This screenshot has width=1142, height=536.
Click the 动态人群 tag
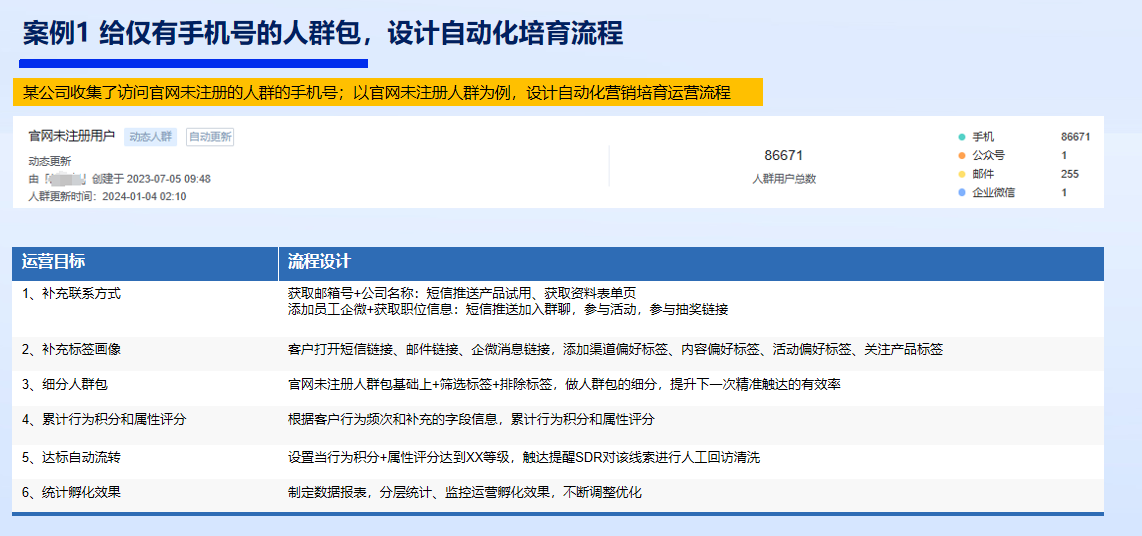coord(150,136)
